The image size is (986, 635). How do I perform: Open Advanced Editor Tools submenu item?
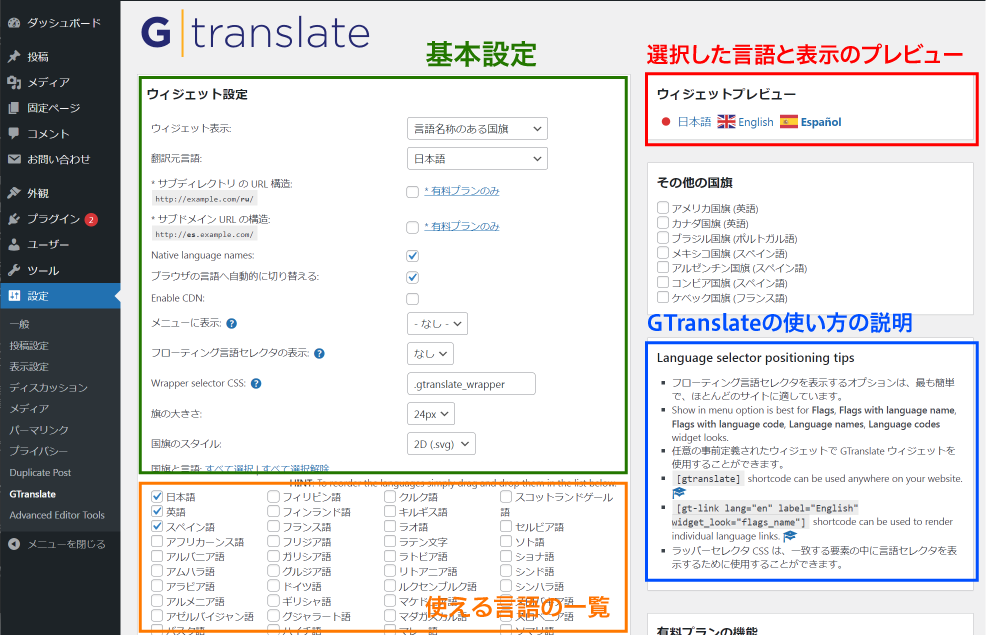coord(57,515)
